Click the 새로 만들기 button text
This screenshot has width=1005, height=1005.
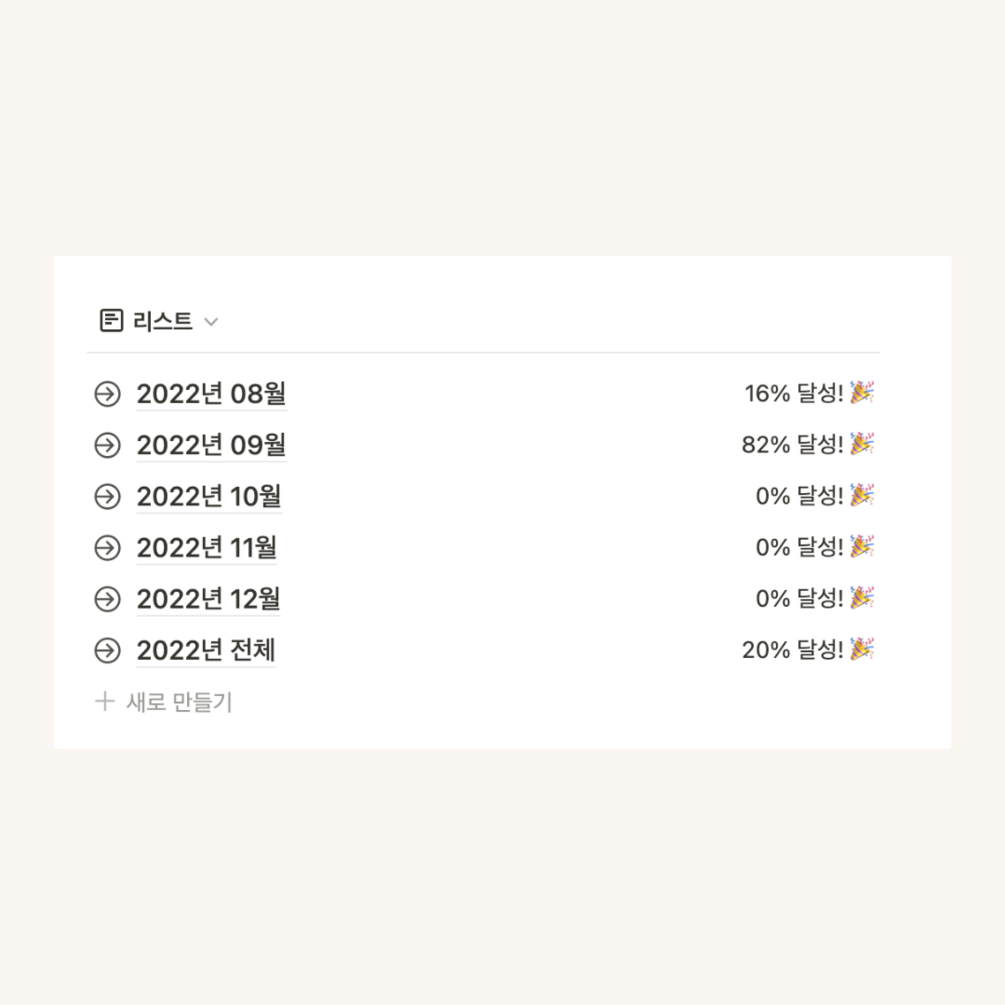pos(179,702)
